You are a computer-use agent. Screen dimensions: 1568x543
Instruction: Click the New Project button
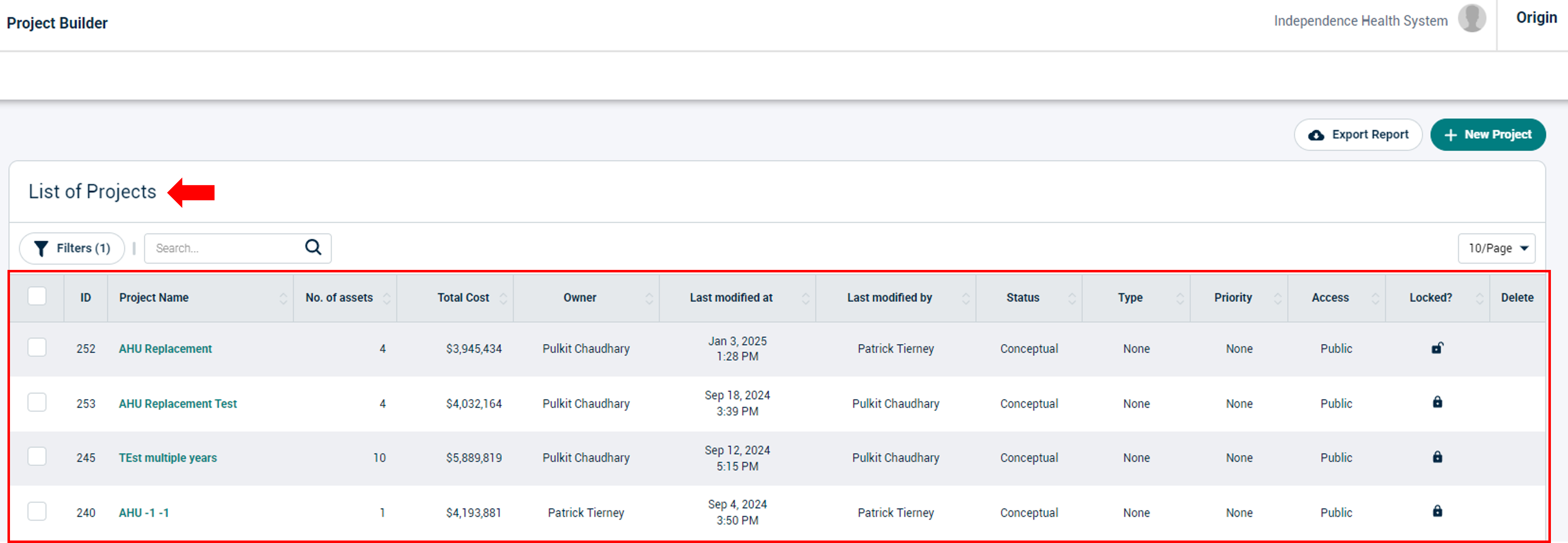[x=1488, y=134]
